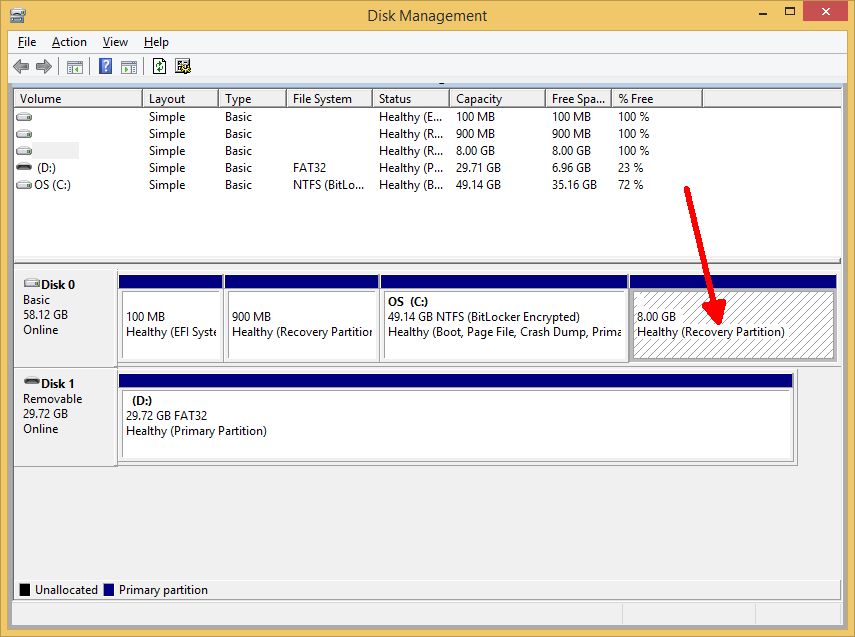Open the File menu

tap(27, 42)
